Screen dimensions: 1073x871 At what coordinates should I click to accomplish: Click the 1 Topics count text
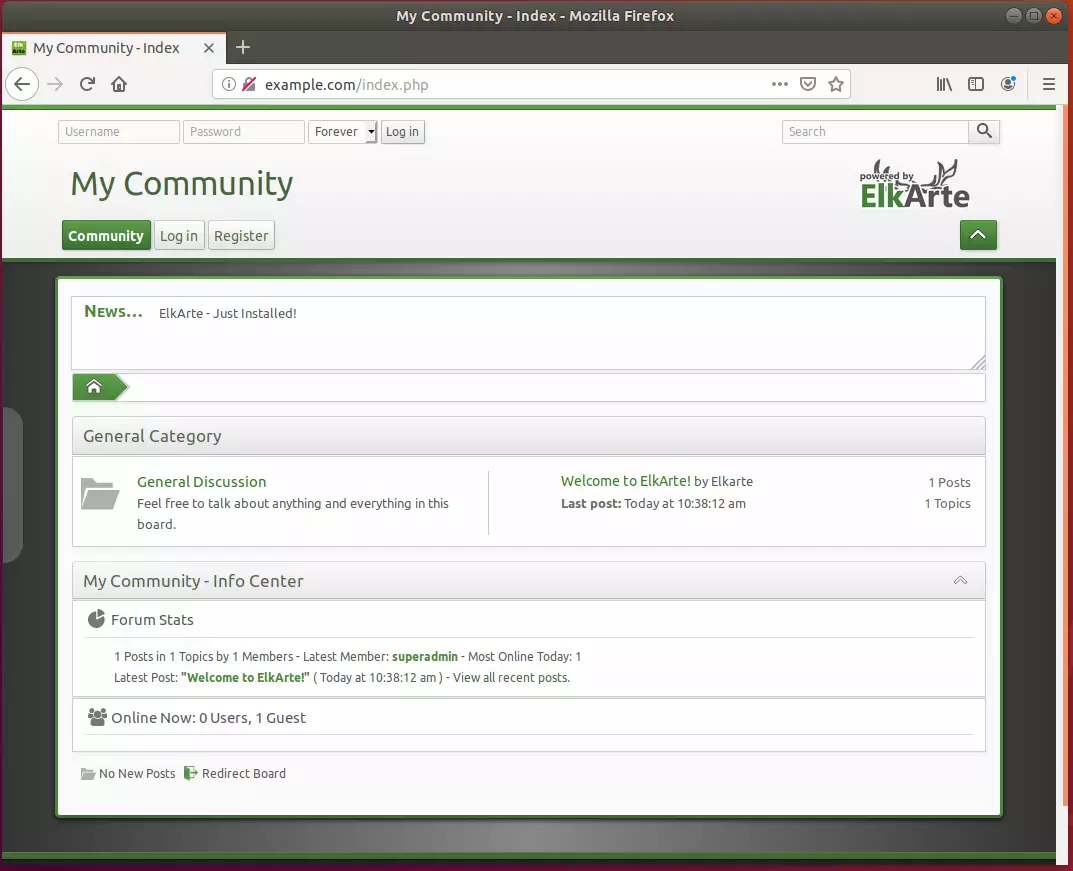coord(947,504)
